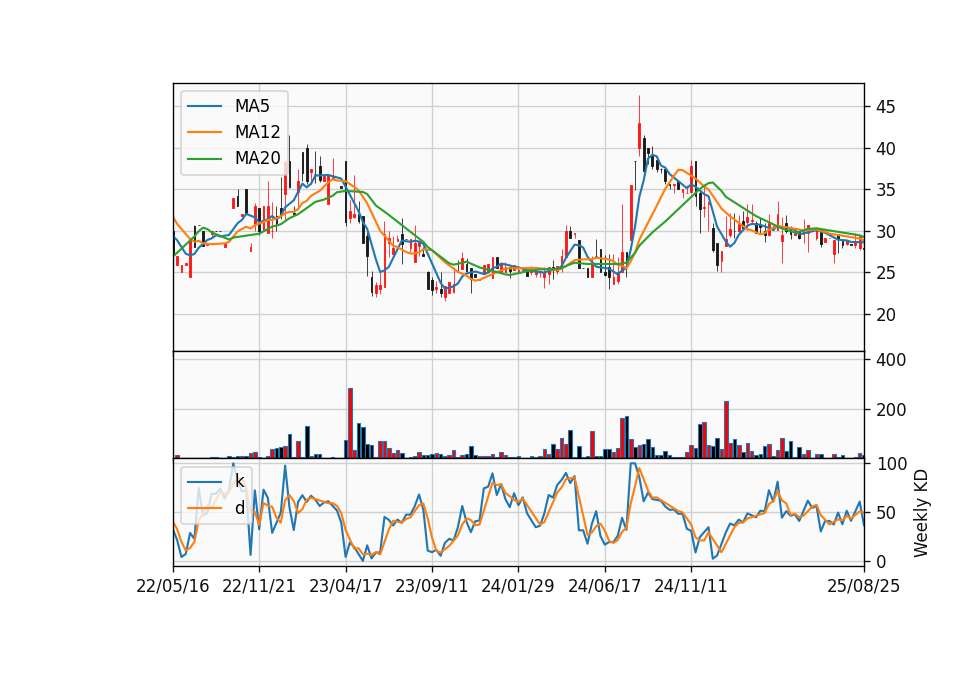960x690 pixels.
Task: Click the MA12 legend label
Action: 257,132
